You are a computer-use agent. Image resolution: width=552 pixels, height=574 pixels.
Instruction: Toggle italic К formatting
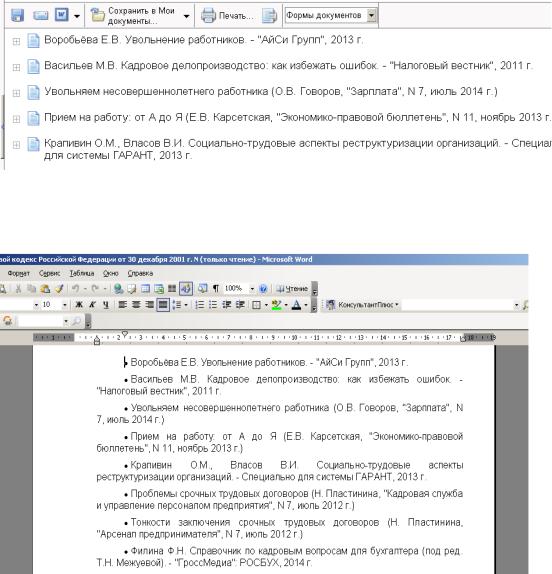[x=92, y=305]
